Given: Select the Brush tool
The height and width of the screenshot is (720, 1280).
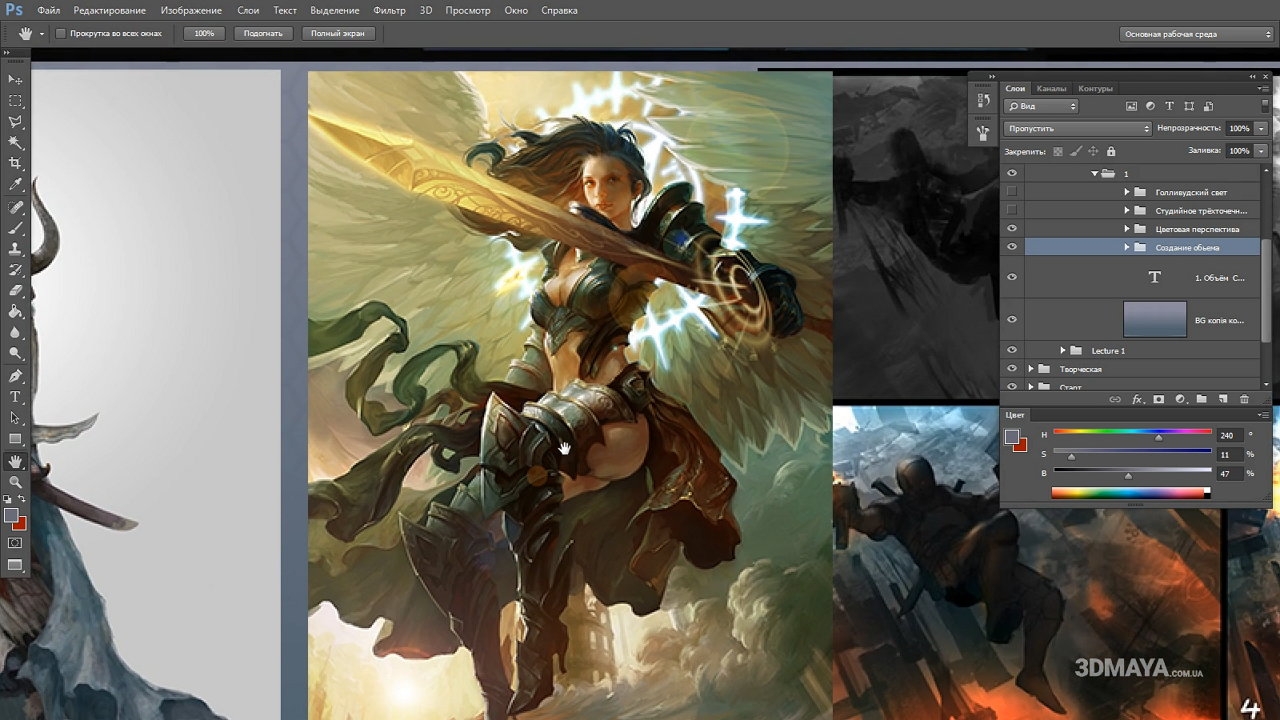Looking at the screenshot, I should 15,228.
